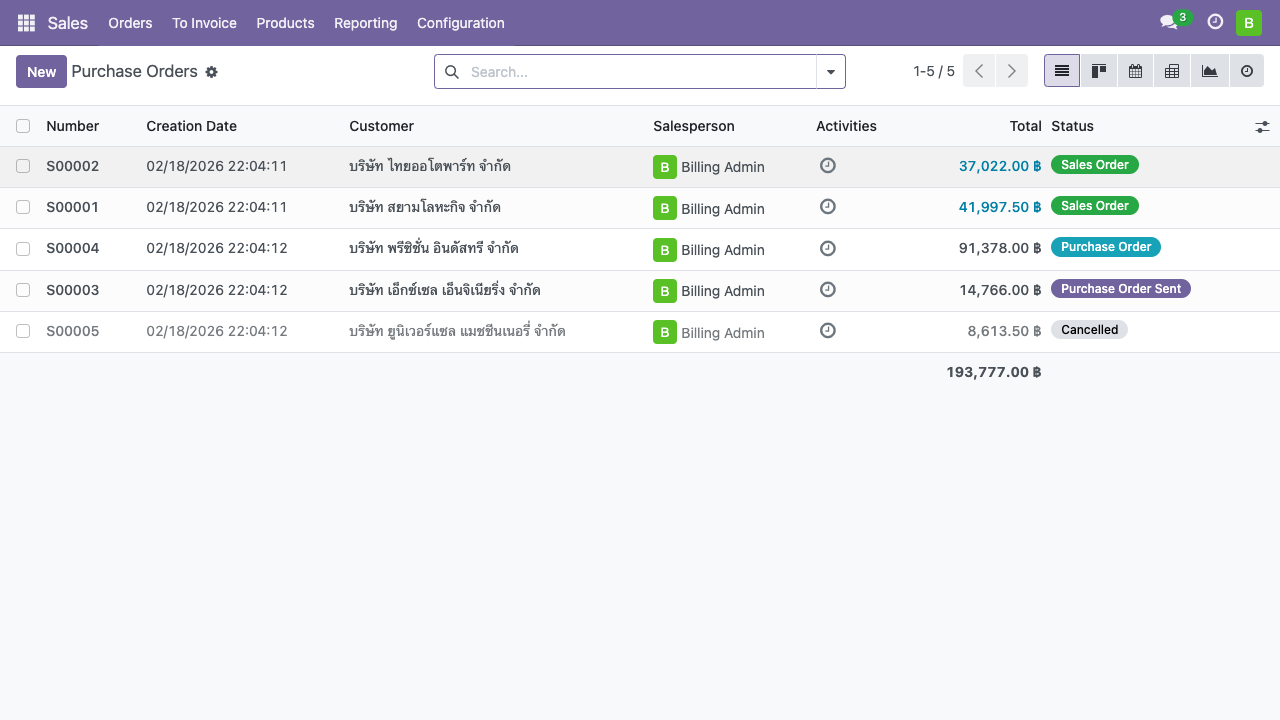The image size is (1280, 720).
Task: Open the Purchase Orders gear settings
Action: click(211, 72)
